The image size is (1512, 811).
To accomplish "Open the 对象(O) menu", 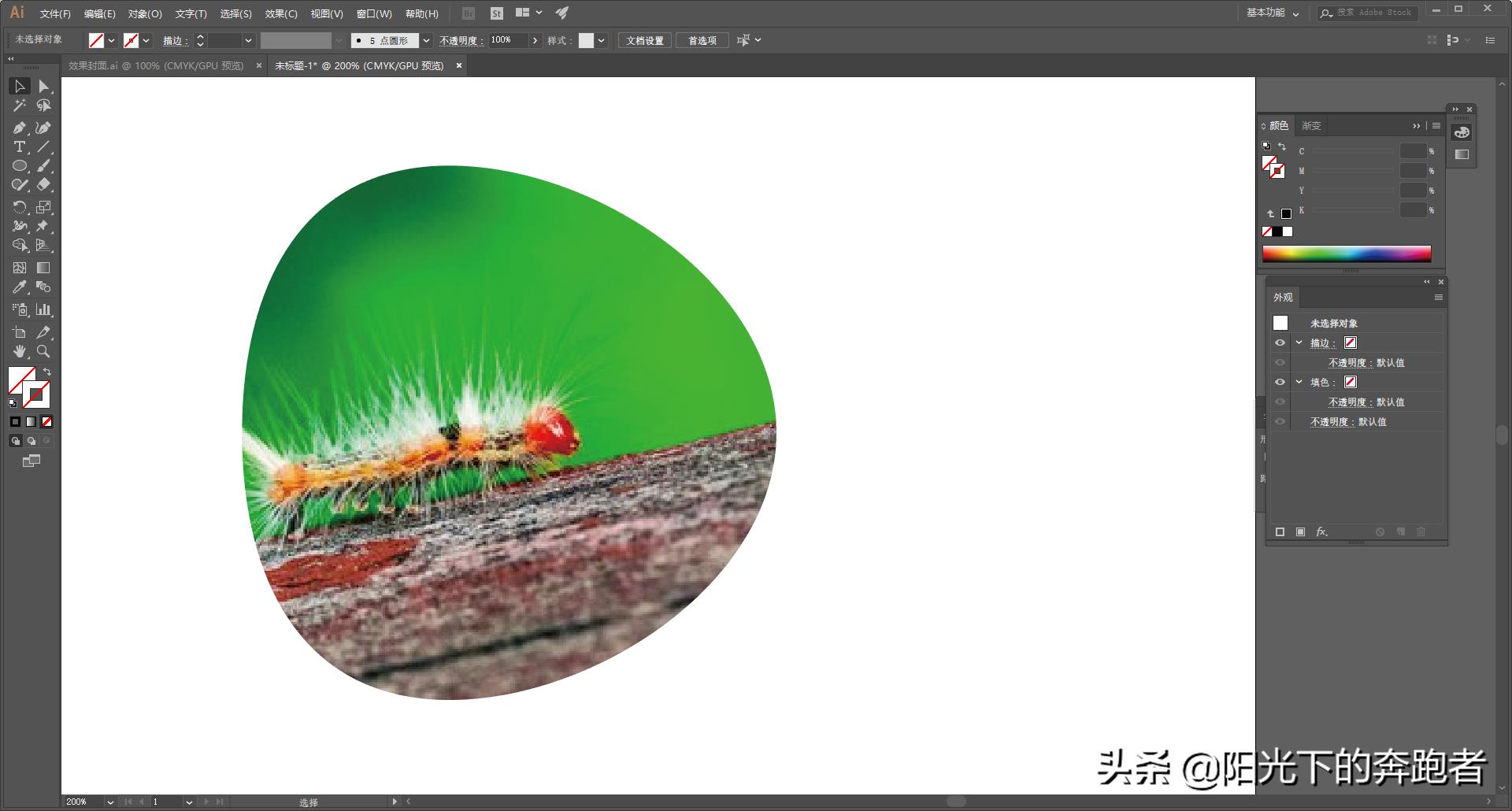I will (145, 13).
